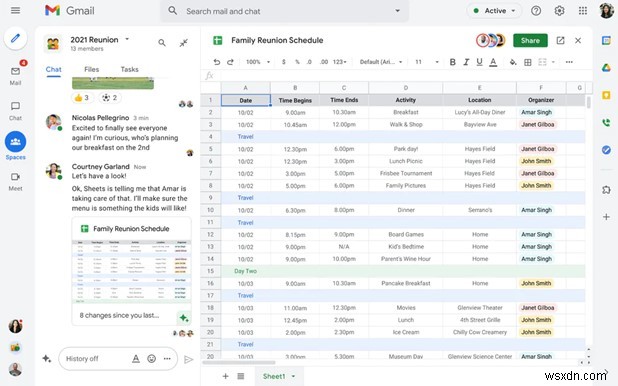
Task: Open the Help question mark icon
Action: (x=536, y=11)
